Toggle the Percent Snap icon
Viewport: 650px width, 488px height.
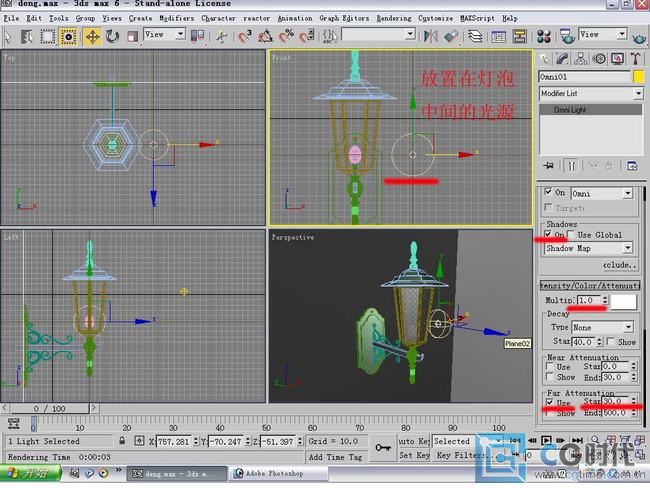(x=286, y=36)
